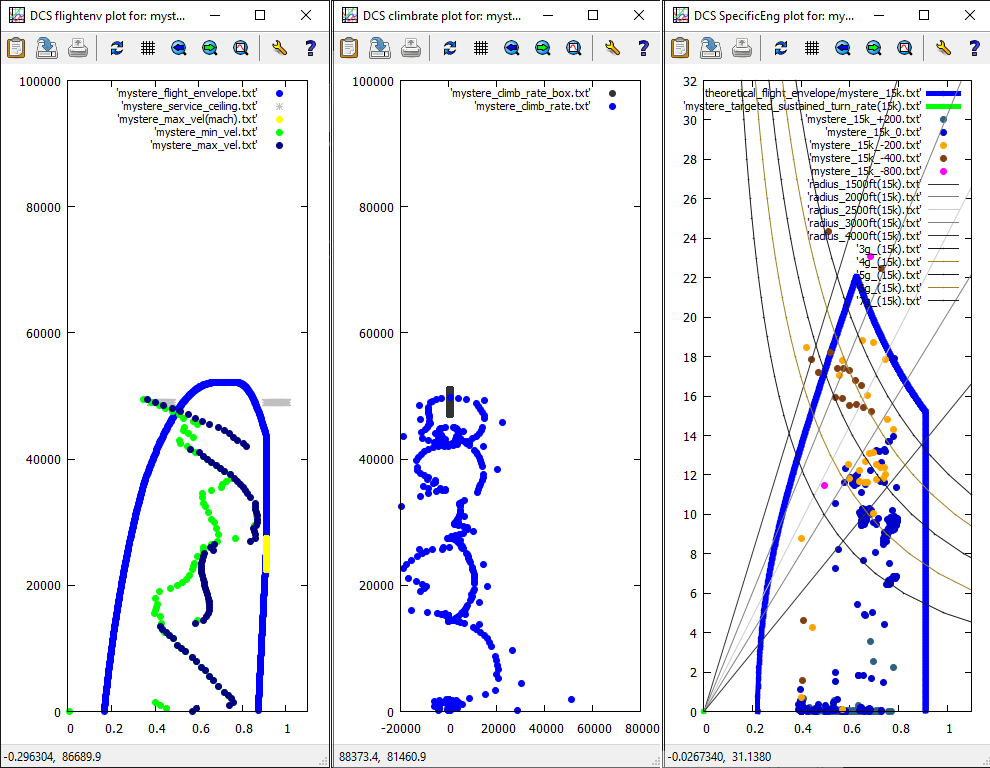Screen dimensions: 990x768
Task: Toggle grid lines in climbrate window
Action: 480,47
